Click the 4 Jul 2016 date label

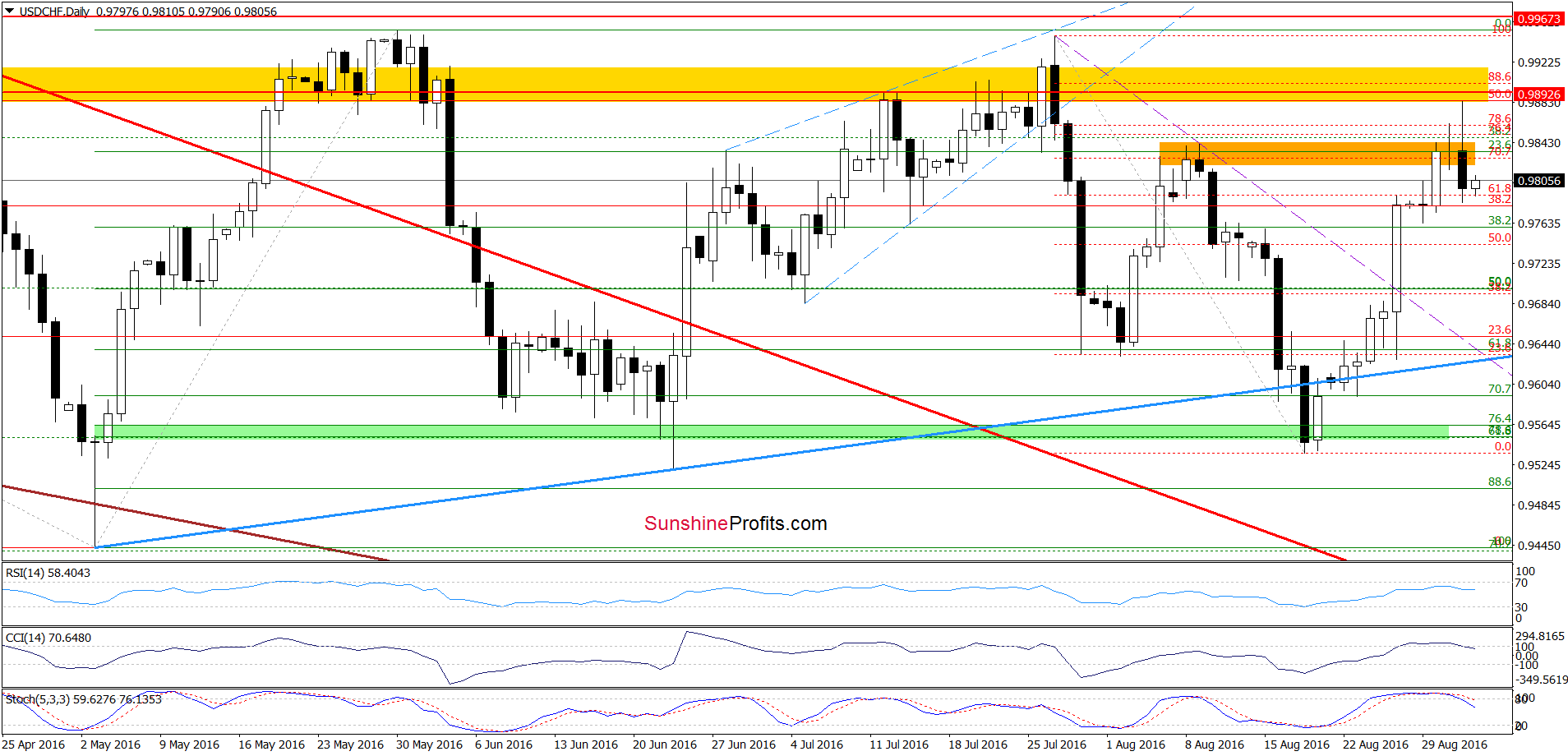817,744
